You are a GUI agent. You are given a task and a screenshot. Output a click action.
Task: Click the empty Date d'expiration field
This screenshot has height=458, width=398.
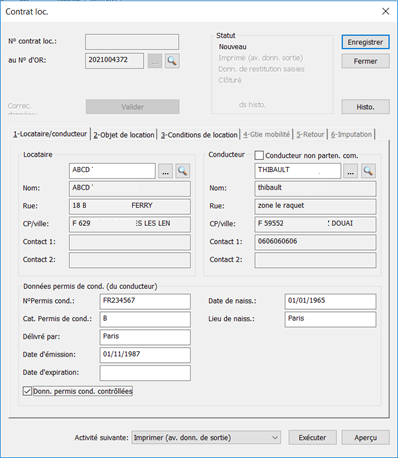(145, 373)
